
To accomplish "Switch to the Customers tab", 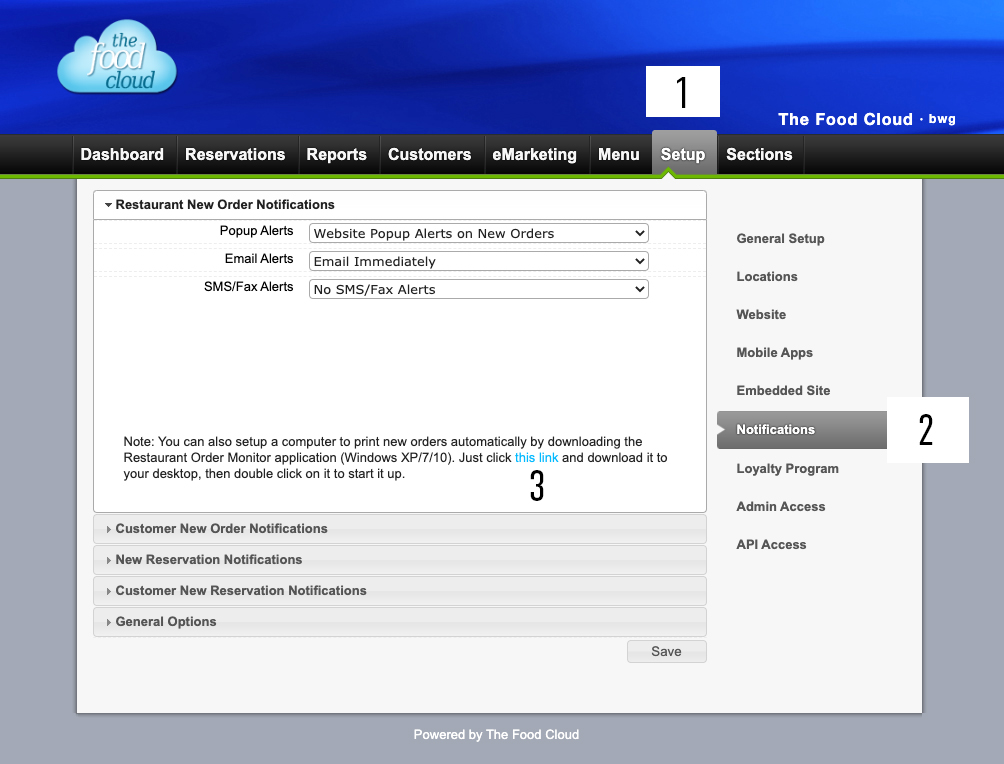I will 430,154.
